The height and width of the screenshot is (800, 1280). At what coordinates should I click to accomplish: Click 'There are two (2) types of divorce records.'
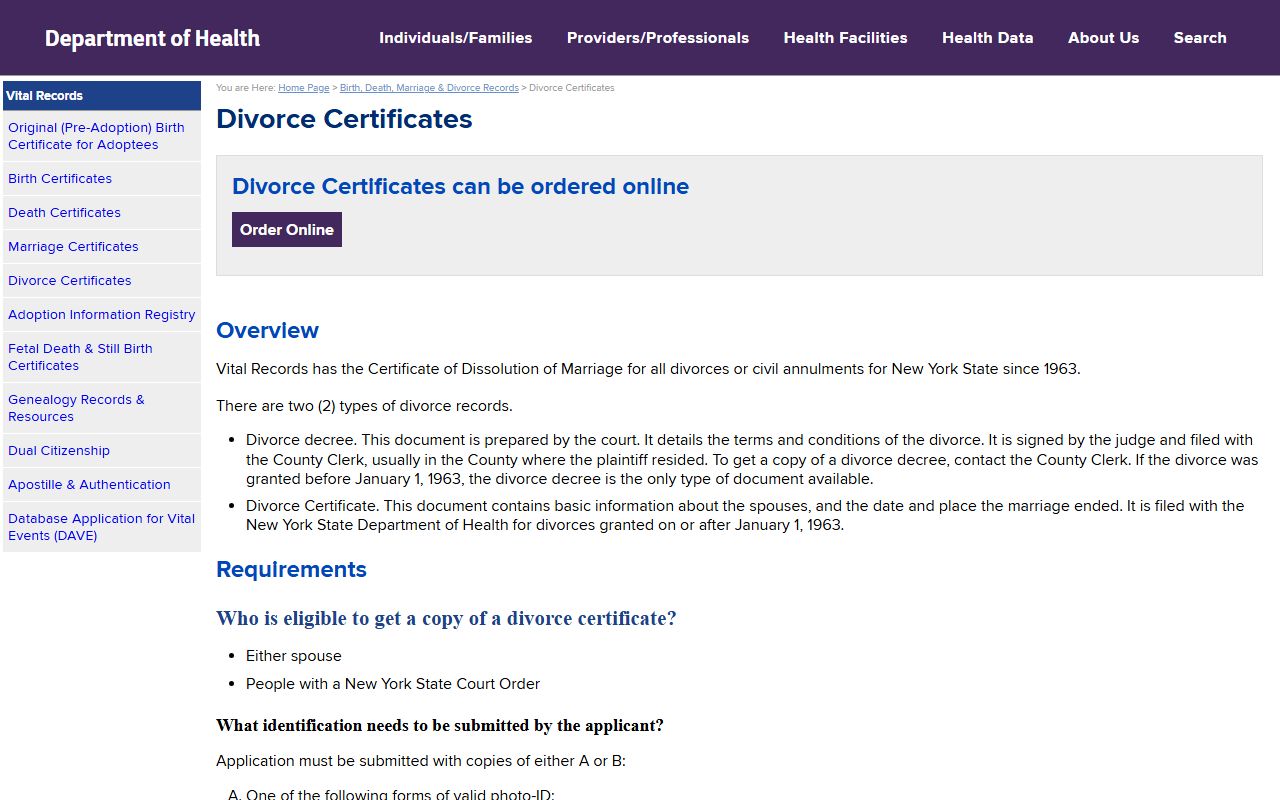364,406
